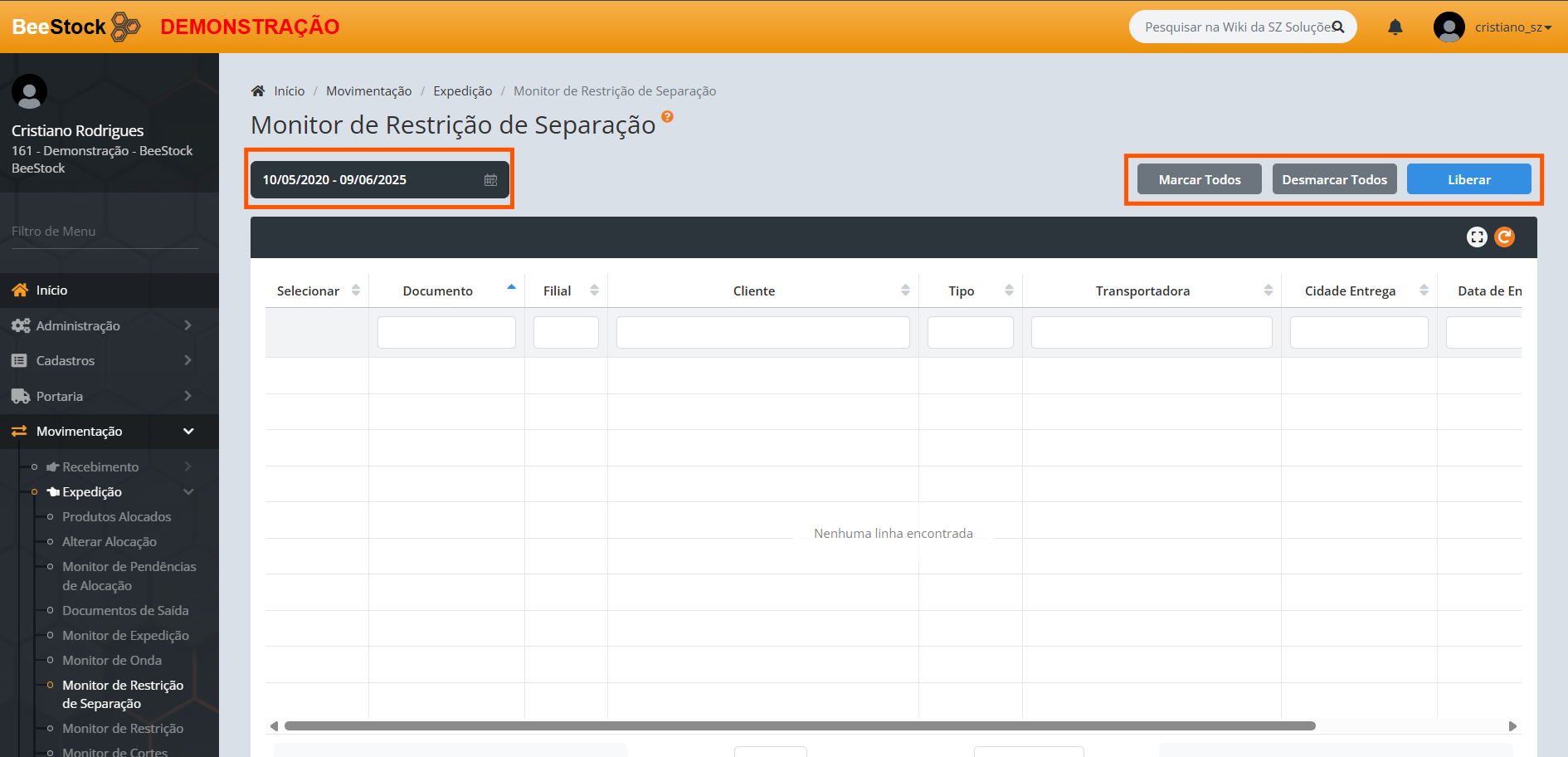Click the notification bell icon
Image resolution: width=1568 pixels, height=757 pixels.
[1395, 27]
